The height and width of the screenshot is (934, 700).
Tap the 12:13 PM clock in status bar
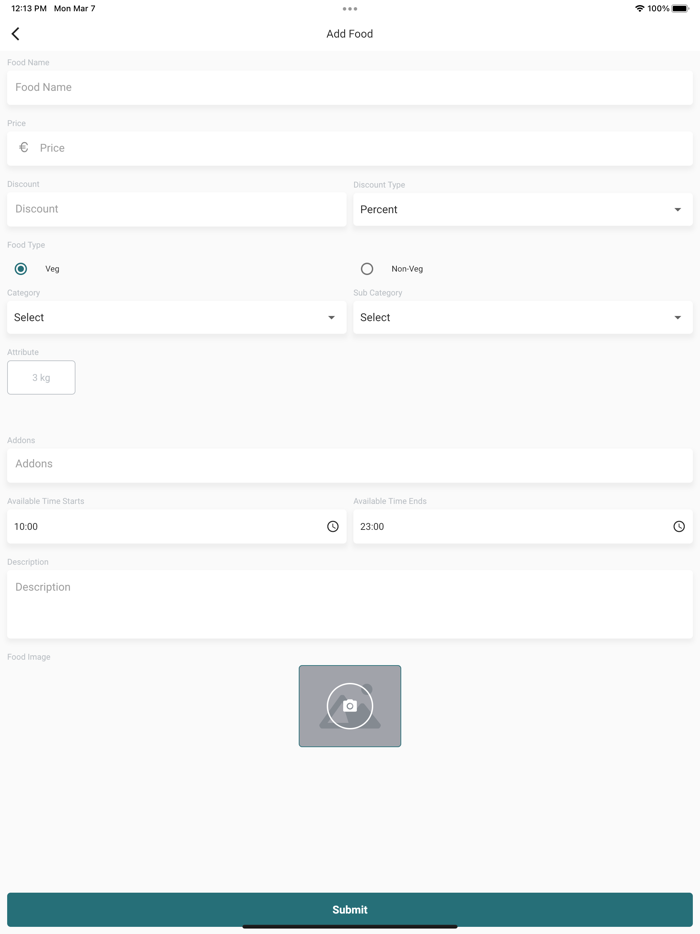29,8
